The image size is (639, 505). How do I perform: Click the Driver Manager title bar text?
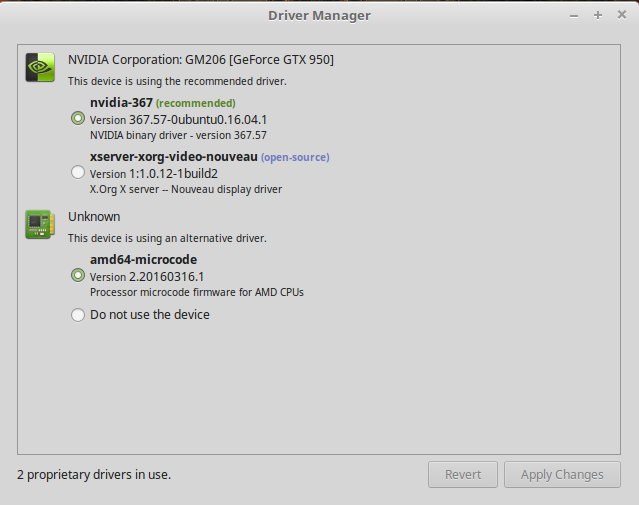coord(320,16)
